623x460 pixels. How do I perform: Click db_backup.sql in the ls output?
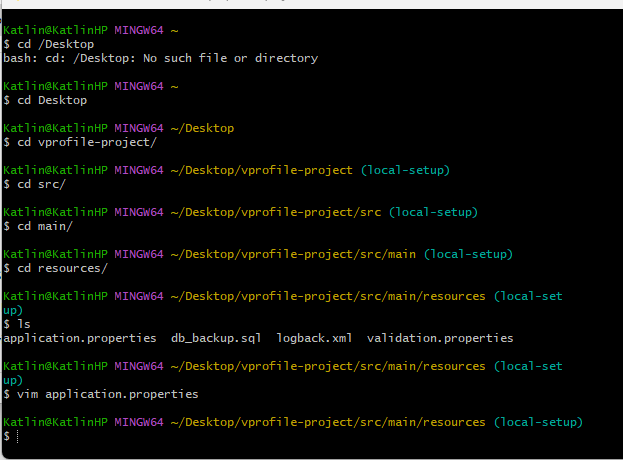tap(216, 338)
